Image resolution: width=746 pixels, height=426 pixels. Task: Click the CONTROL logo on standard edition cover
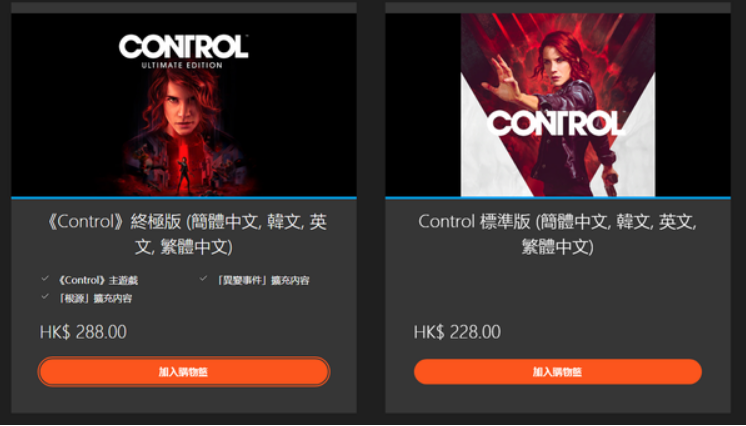(556, 122)
